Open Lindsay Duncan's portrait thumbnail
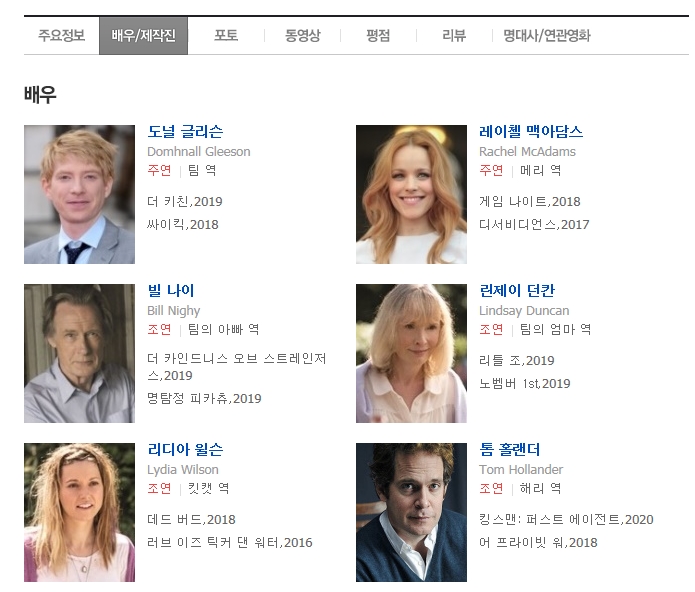The height and width of the screenshot is (592, 695). (x=411, y=353)
